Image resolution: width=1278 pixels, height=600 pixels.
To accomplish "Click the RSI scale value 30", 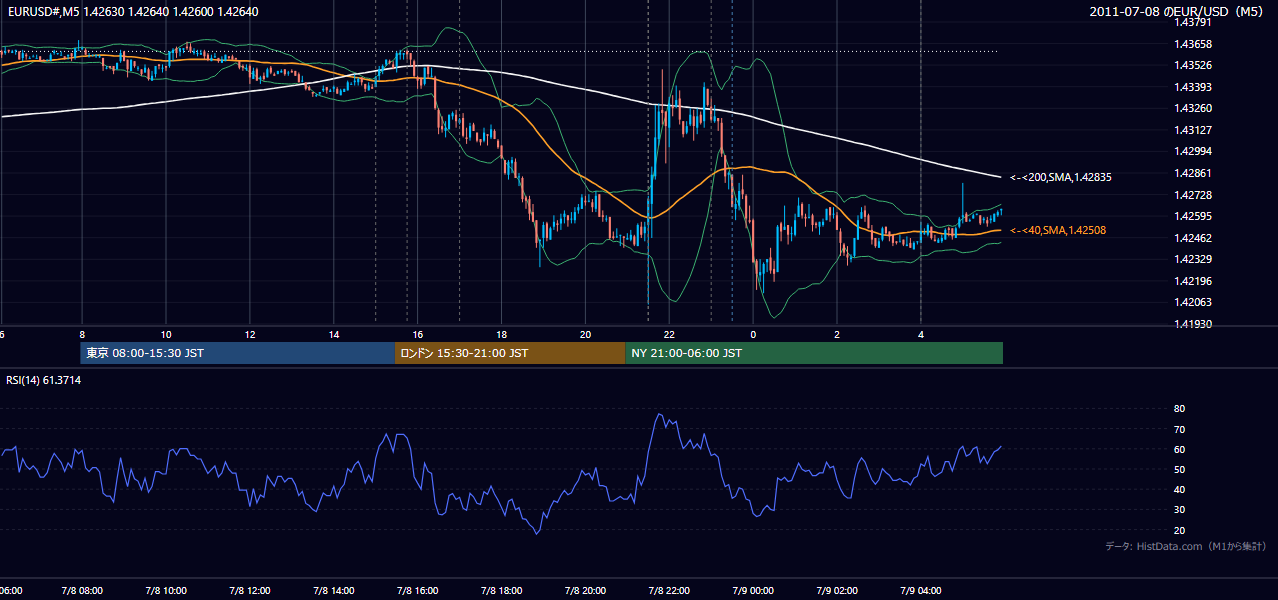I will pos(1179,510).
